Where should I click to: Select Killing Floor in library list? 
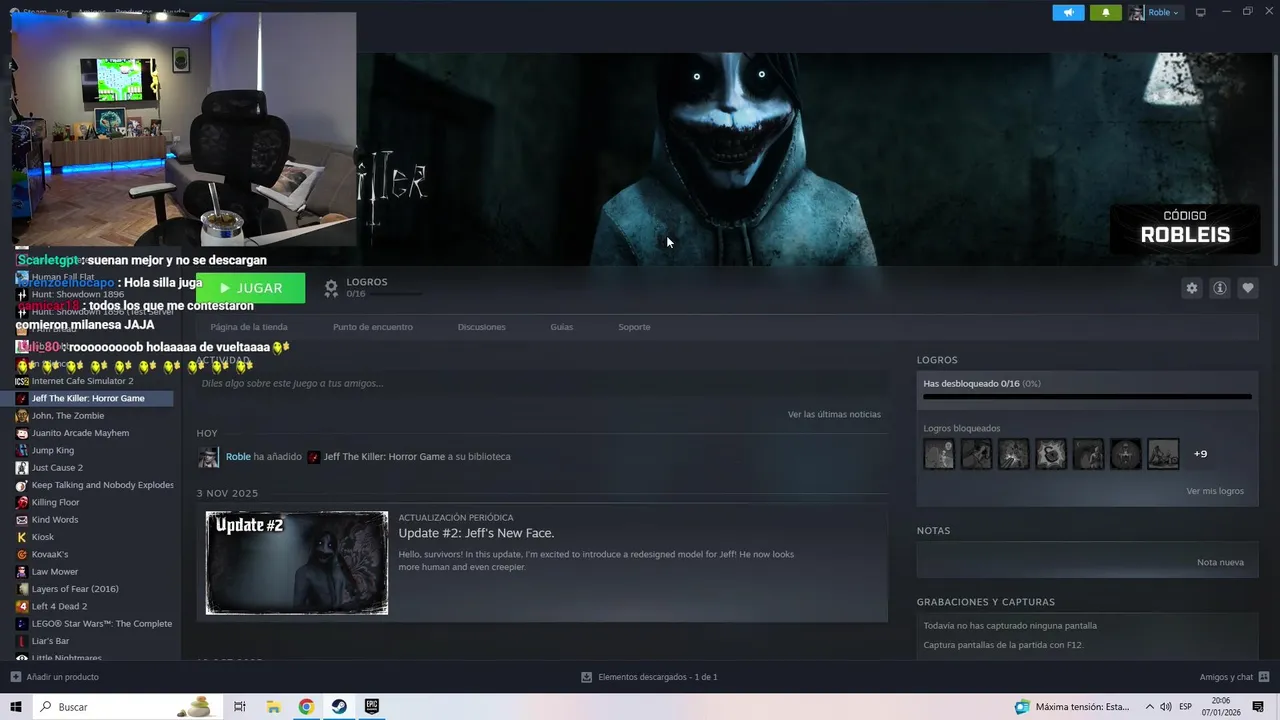(55, 502)
